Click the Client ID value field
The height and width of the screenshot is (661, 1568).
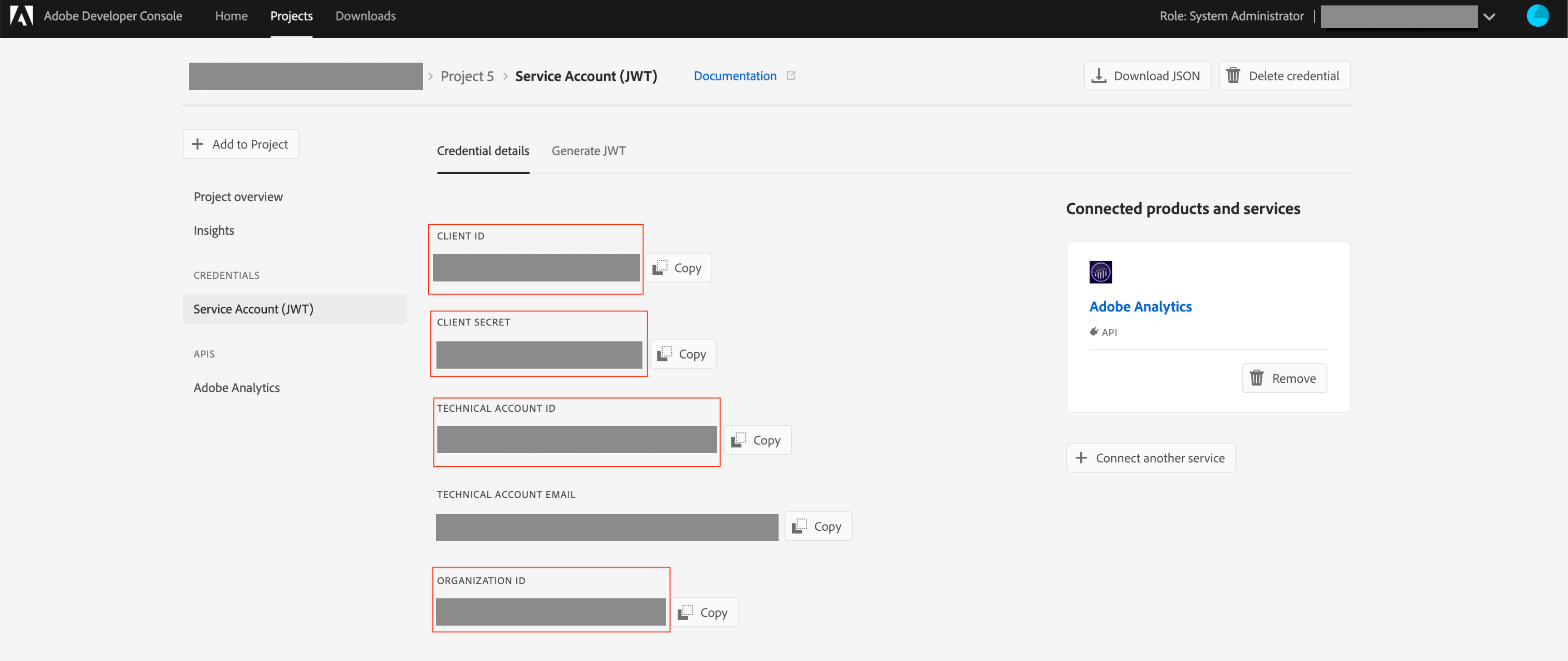(536, 268)
